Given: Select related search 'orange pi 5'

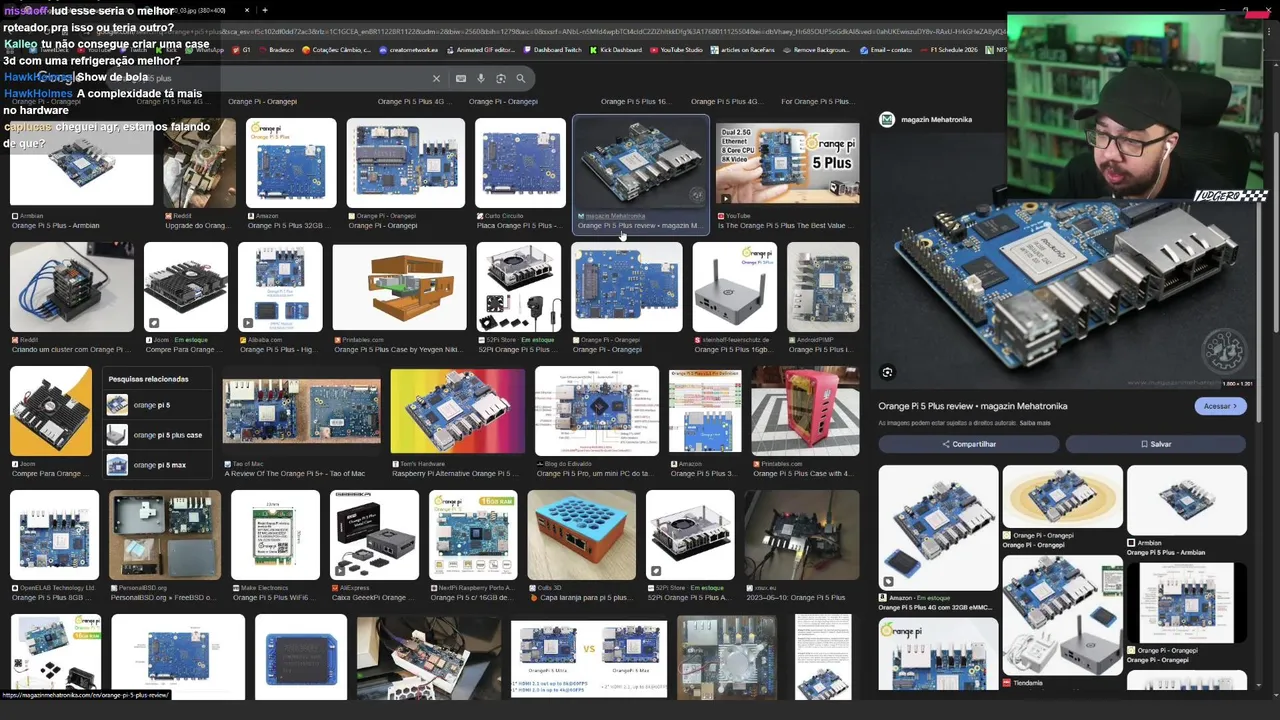Looking at the screenshot, I should [158, 405].
